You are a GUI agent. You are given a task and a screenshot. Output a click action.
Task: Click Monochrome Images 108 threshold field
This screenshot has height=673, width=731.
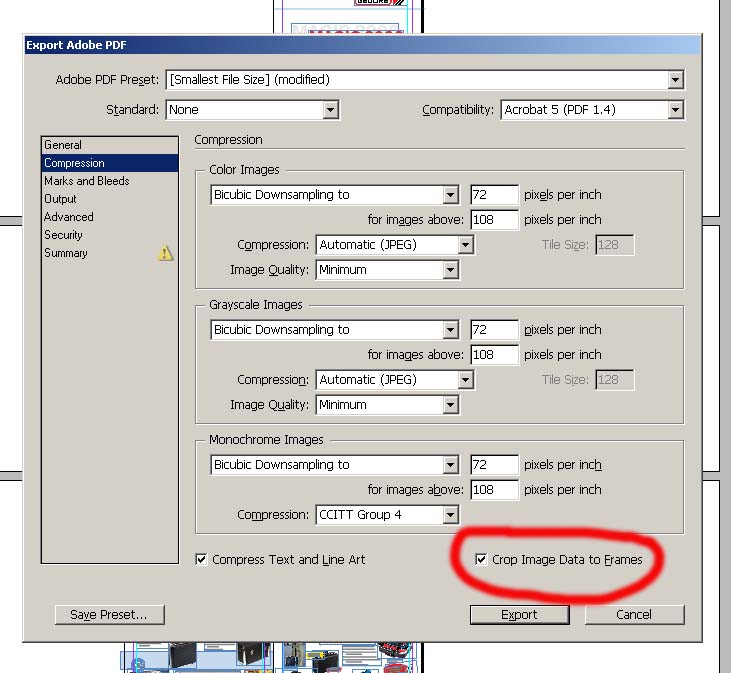point(494,490)
